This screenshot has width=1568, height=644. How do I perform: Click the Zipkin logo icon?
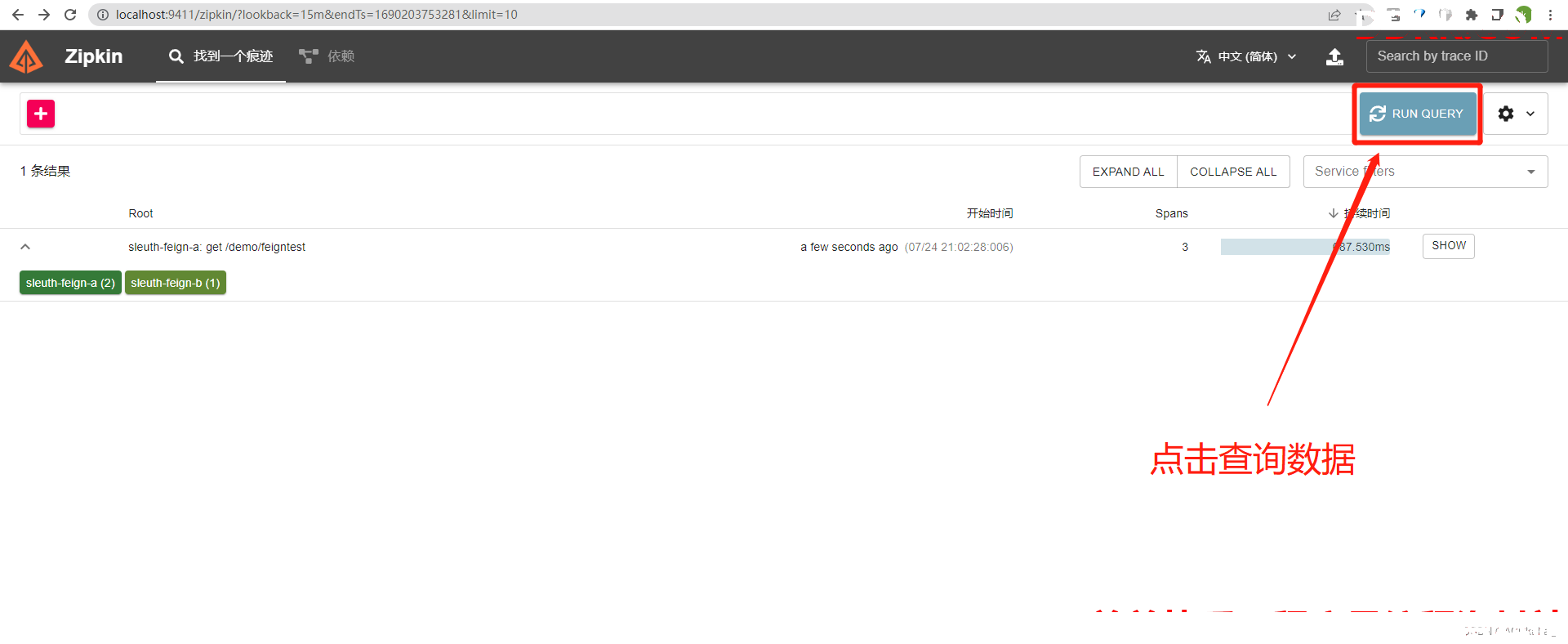tap(26, 56)
